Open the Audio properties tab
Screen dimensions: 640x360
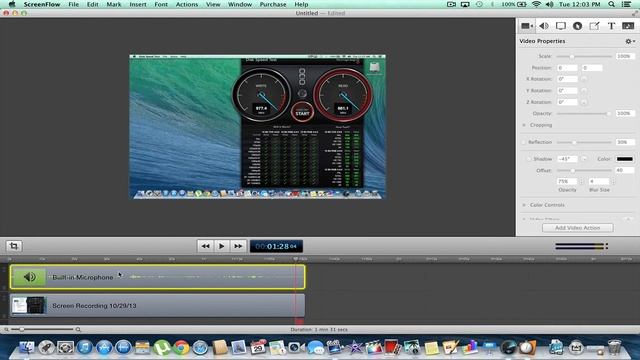(544, 26)
